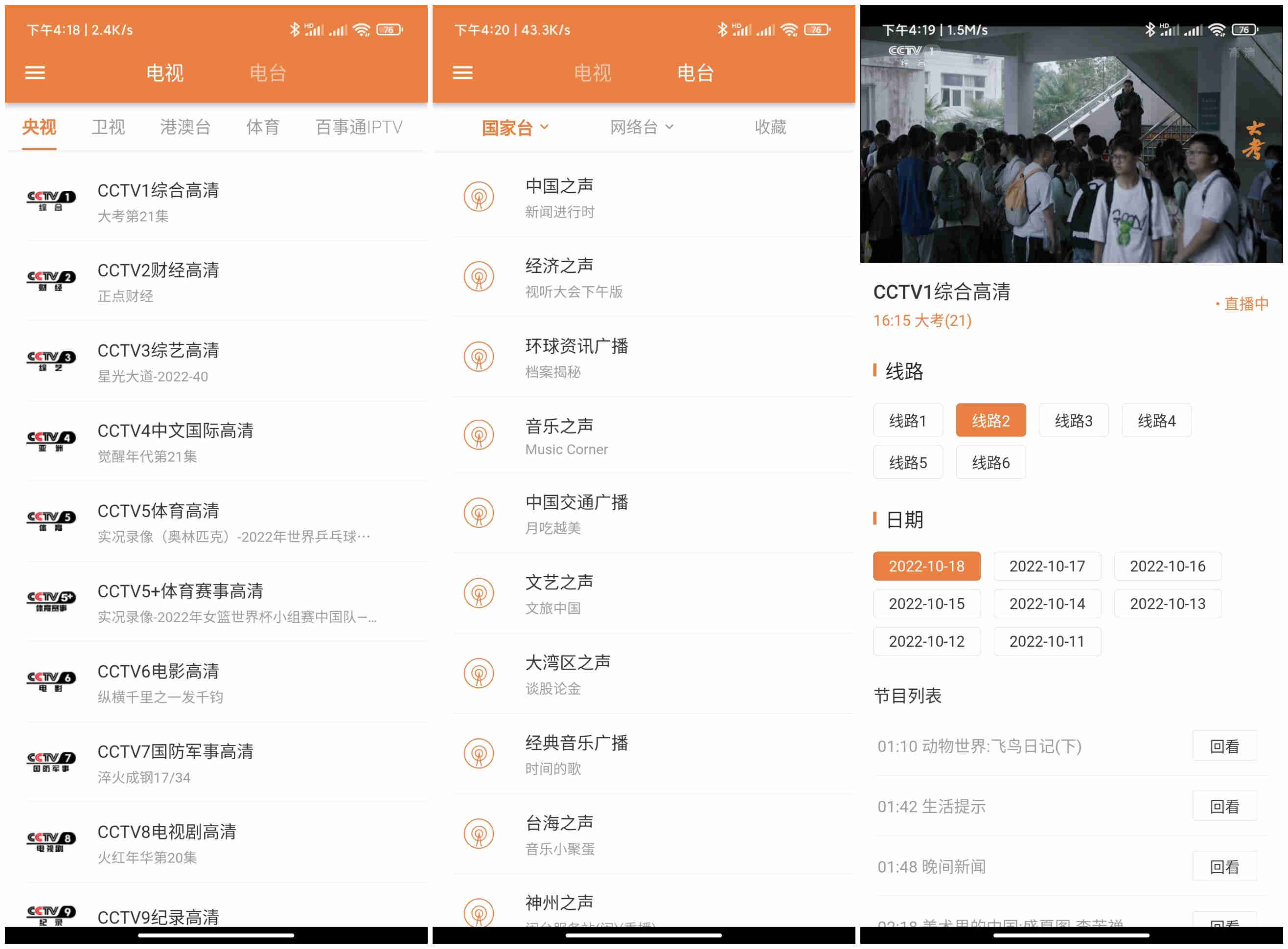Viewport: 1288px width, 949px height.
Task: Choose date 2022-10-11
Action: coord(1047,641)
